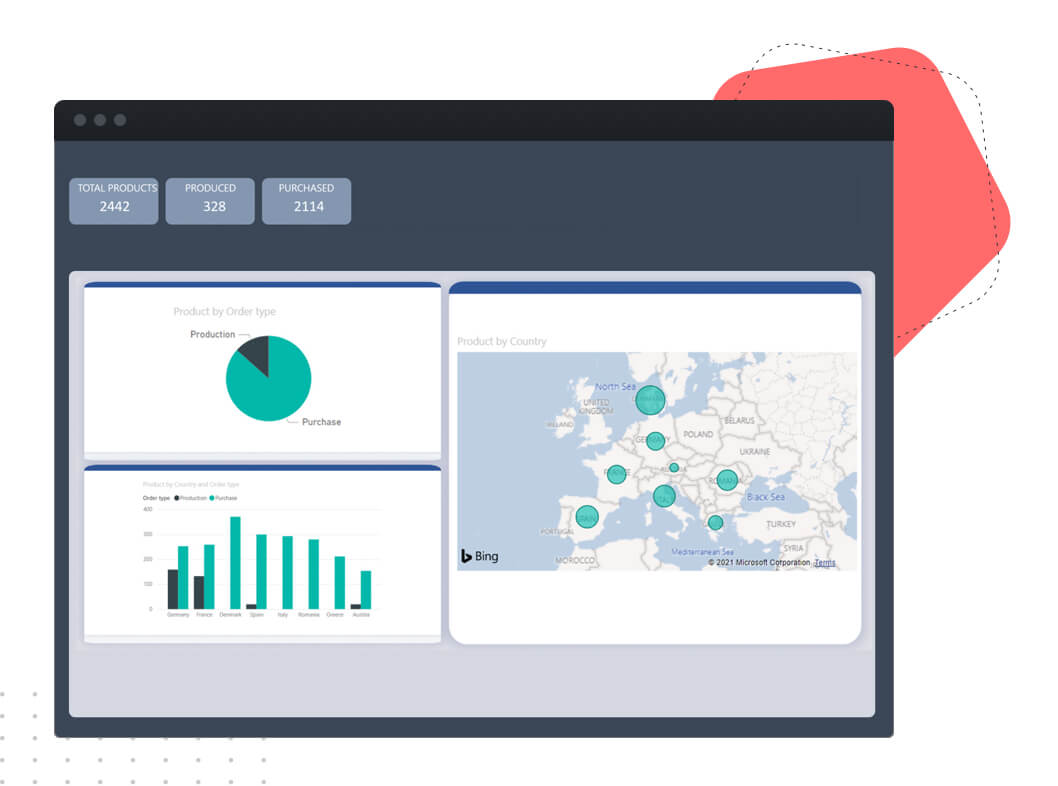Select the Germany bubble on the map
The height and width of the screenshot is (786, 1058).
pyautogui.click(x=655, y=439)
